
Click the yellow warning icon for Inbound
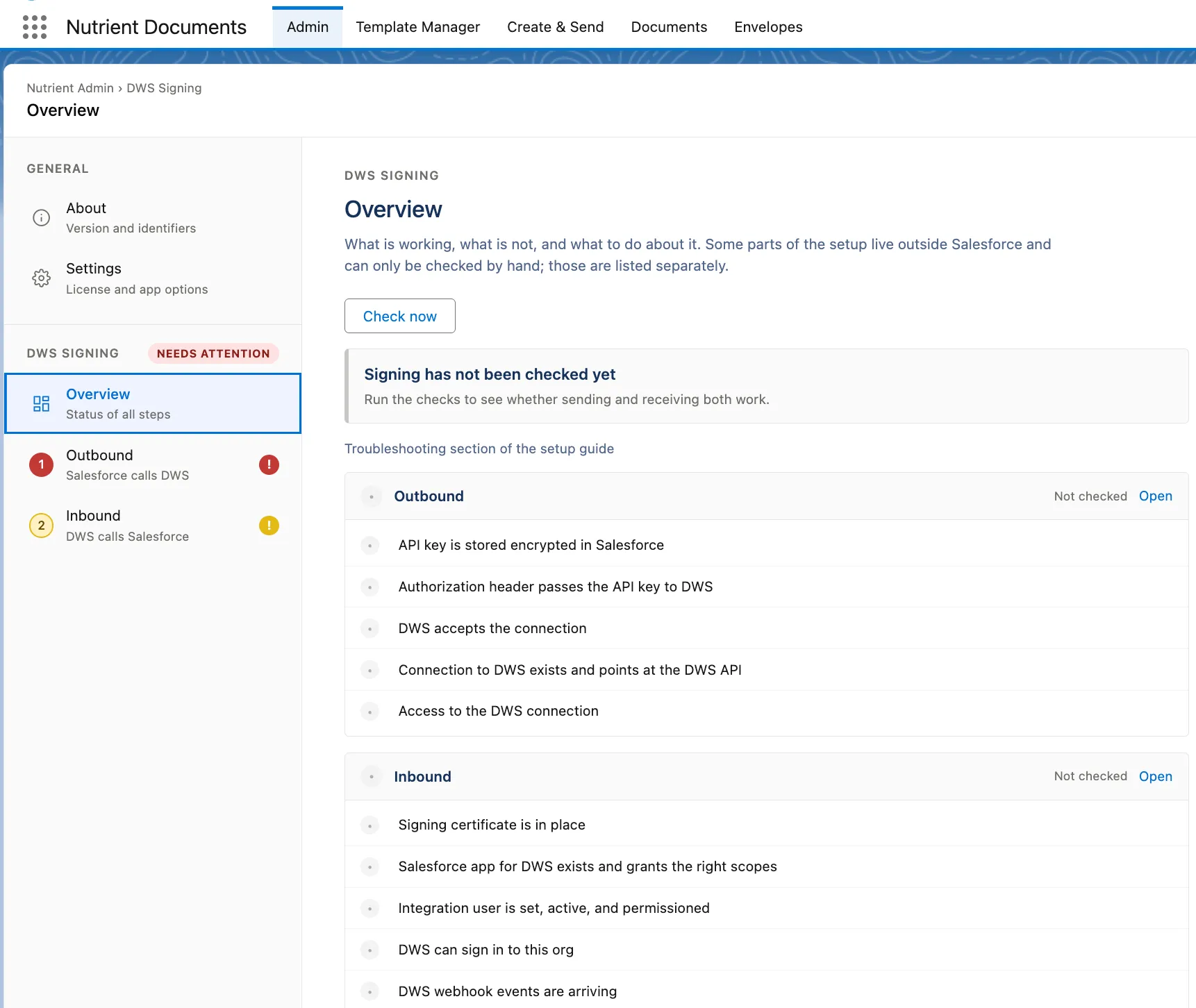pyautogui.click(x=269, y=526)
